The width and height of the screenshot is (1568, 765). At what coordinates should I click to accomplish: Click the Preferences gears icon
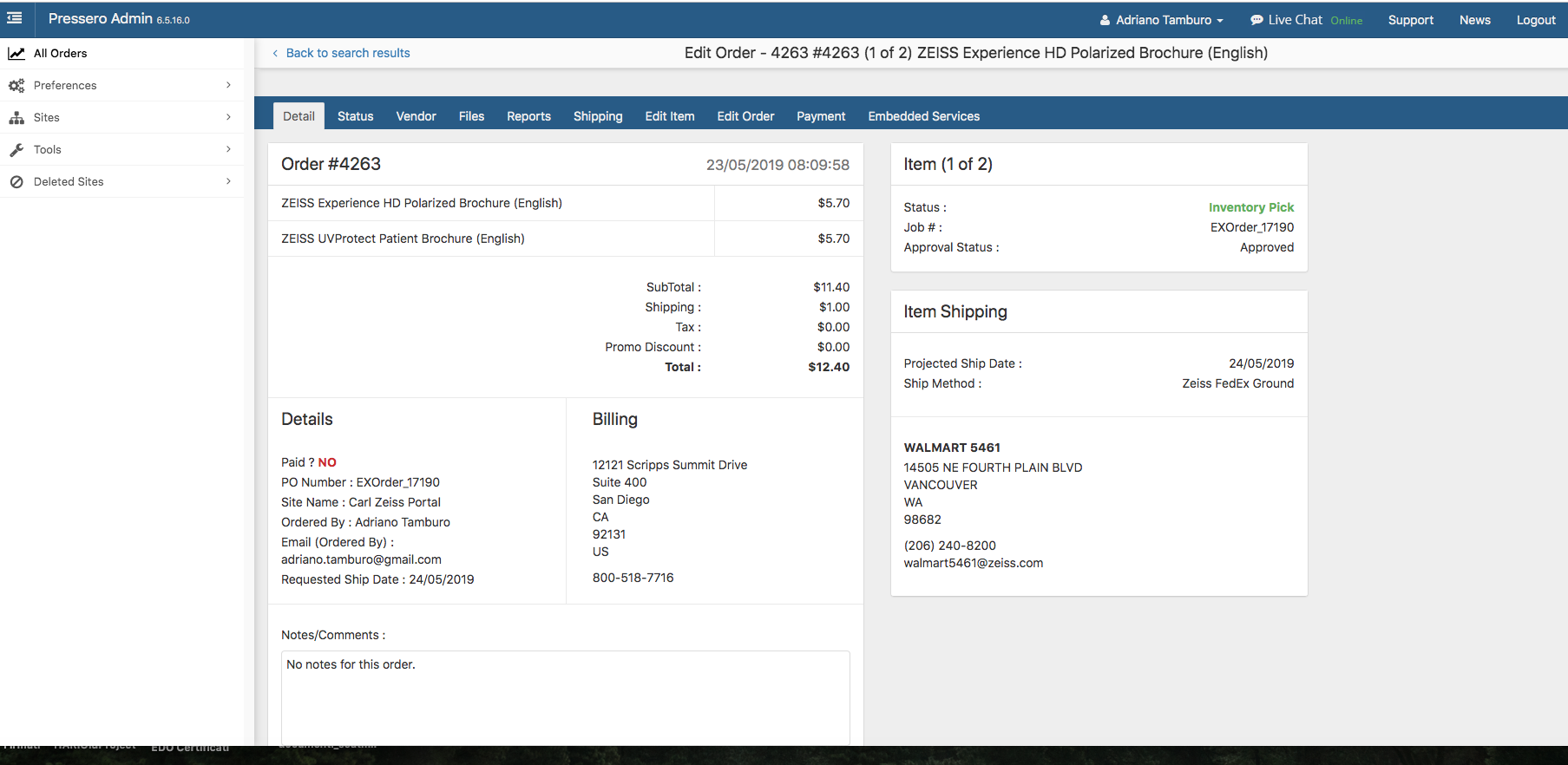click(16, 86)
